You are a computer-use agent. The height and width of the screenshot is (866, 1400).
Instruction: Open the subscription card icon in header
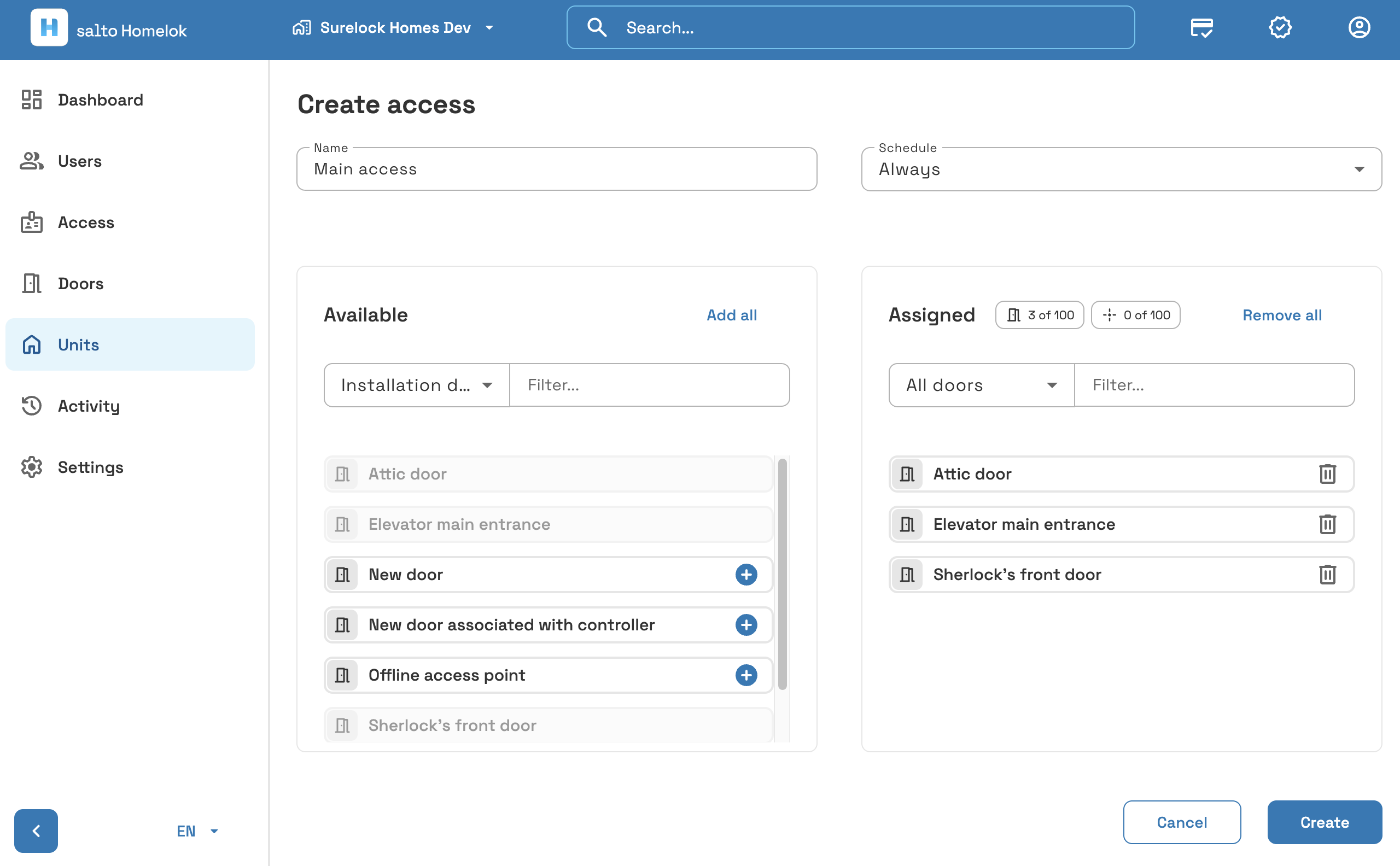[1201, 27]
